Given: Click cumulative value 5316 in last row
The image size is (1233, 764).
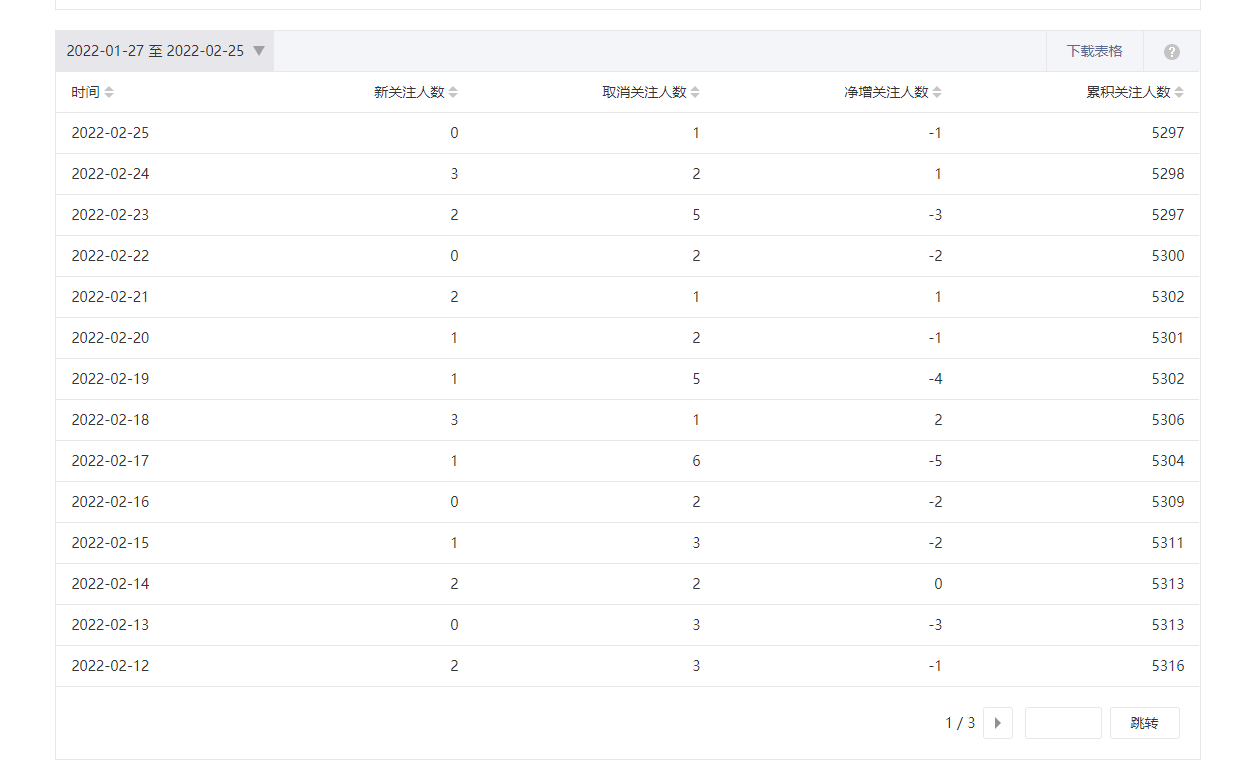Looking at the screenshot, I should pyautogui.click(x=1167, y=666).
